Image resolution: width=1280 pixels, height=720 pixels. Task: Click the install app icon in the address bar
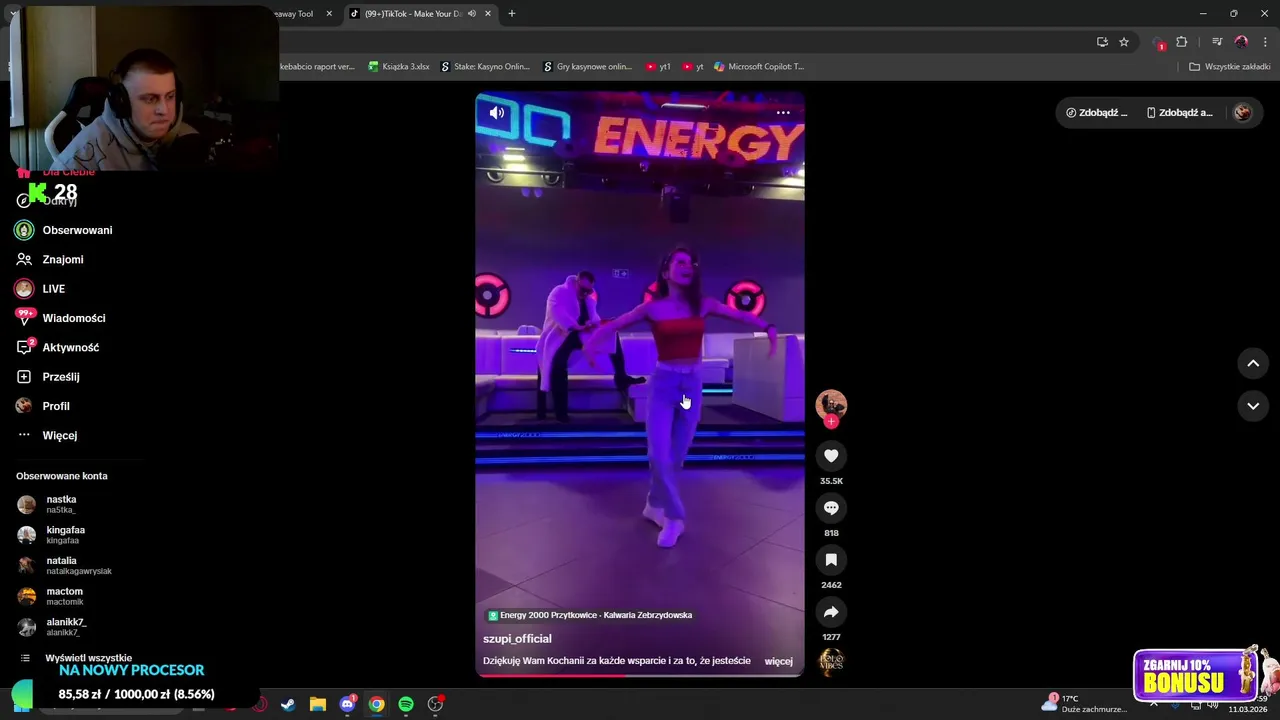1102,42
